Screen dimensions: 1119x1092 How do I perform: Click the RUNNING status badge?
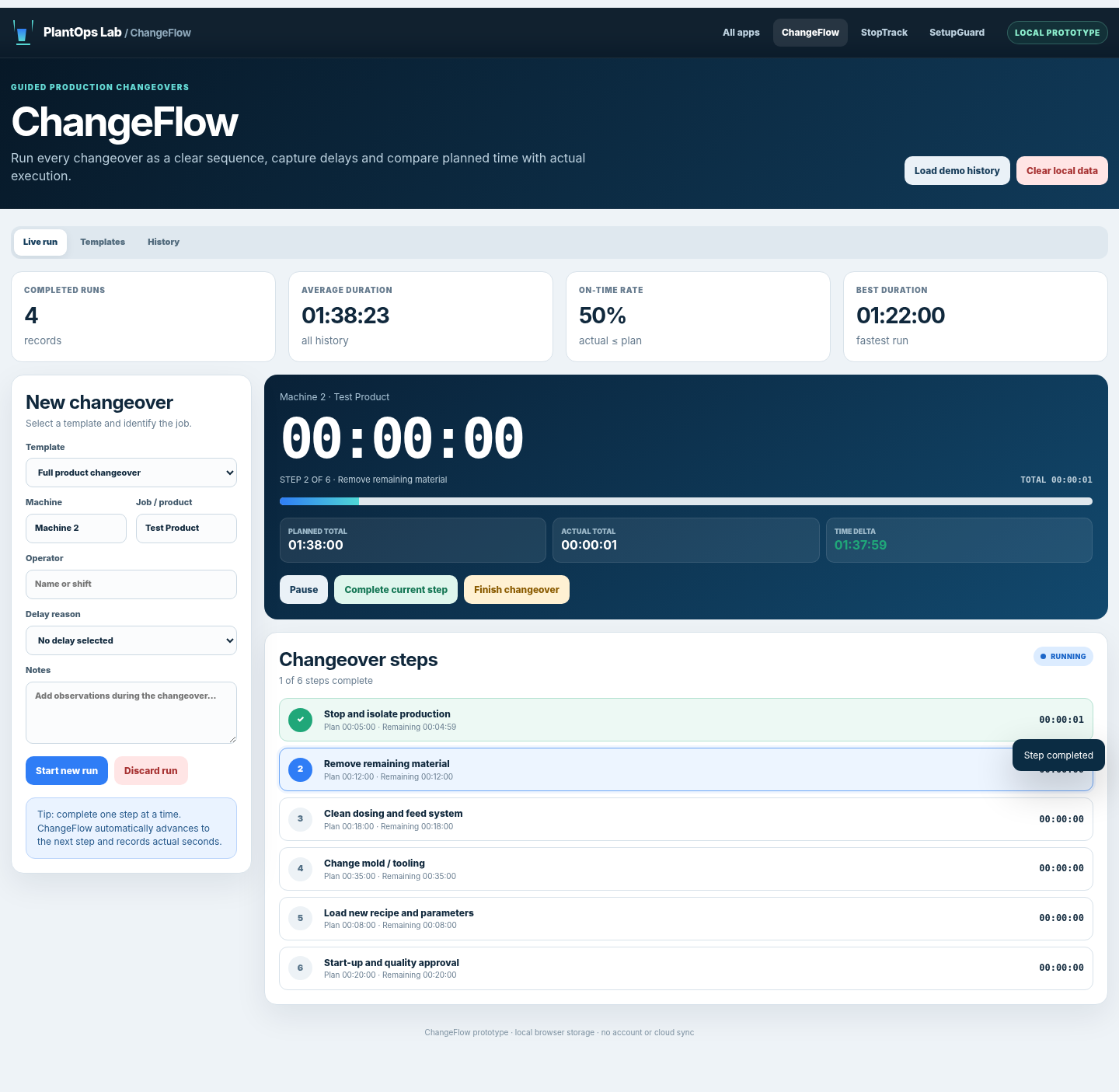(1063, 657)
